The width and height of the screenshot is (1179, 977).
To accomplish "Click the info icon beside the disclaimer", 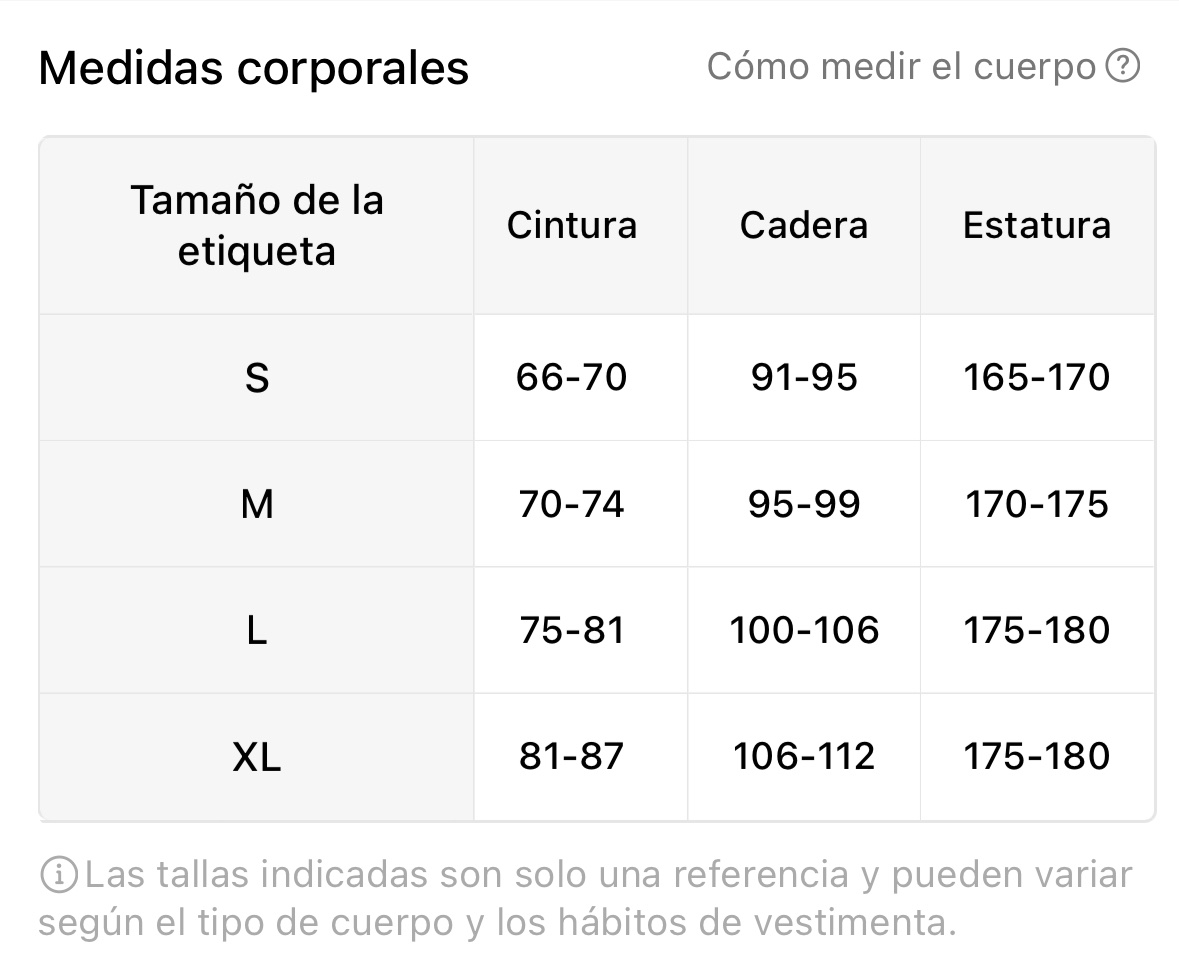I will [x=59, y=875].
